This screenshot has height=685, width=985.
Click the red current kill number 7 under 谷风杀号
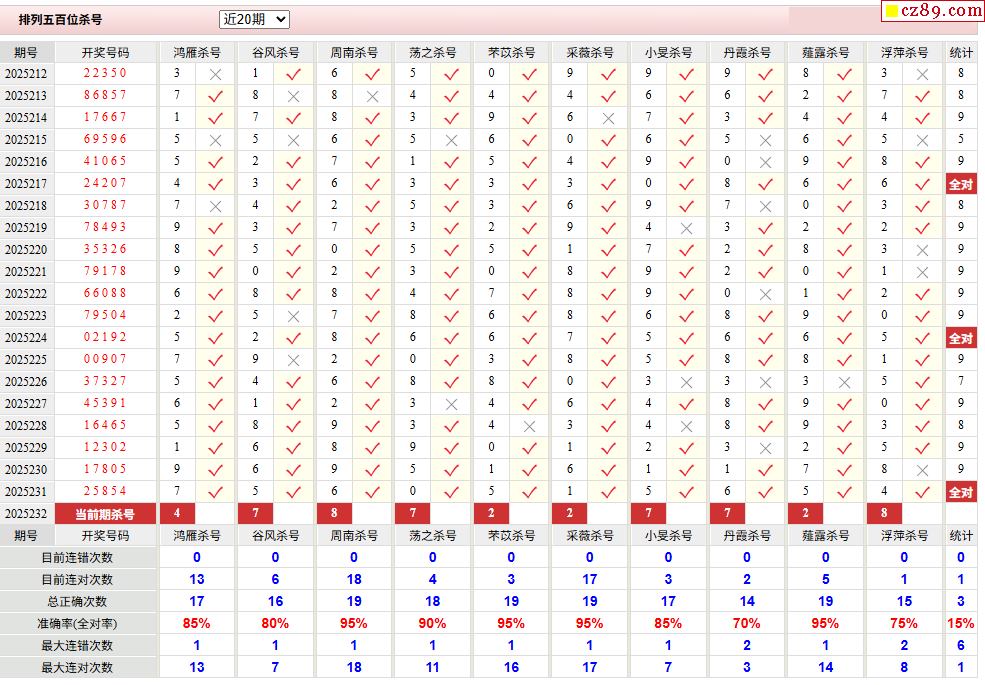click(256, 513)
